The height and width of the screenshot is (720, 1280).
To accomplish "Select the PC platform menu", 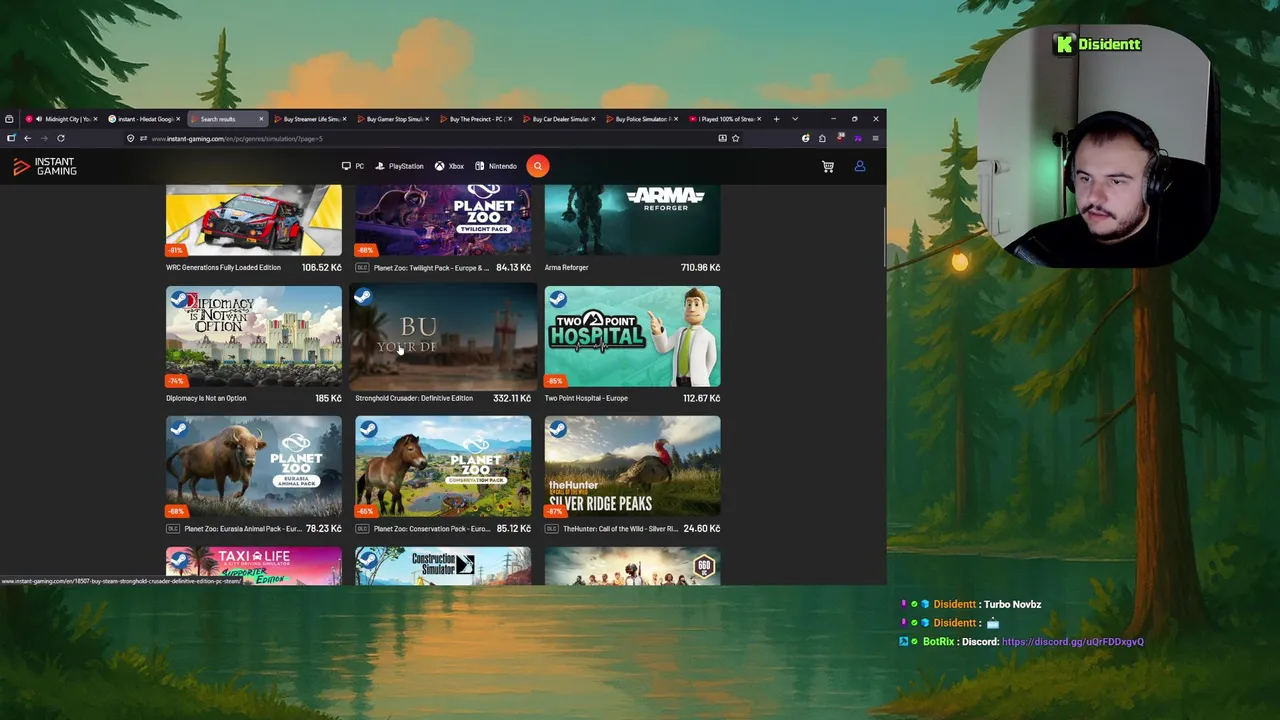I will (353, 166).
